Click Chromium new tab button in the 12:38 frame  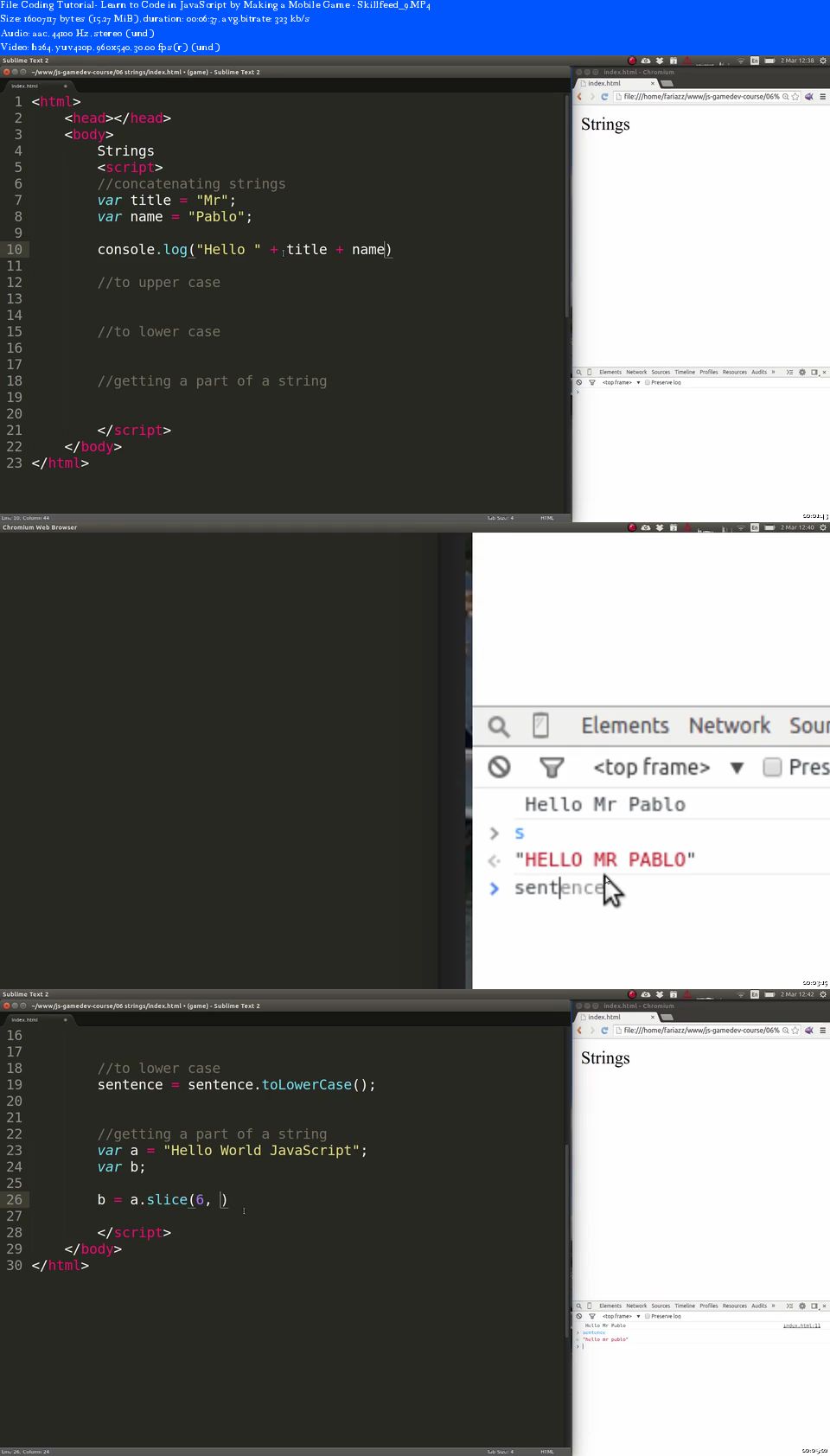coord(667,84)
